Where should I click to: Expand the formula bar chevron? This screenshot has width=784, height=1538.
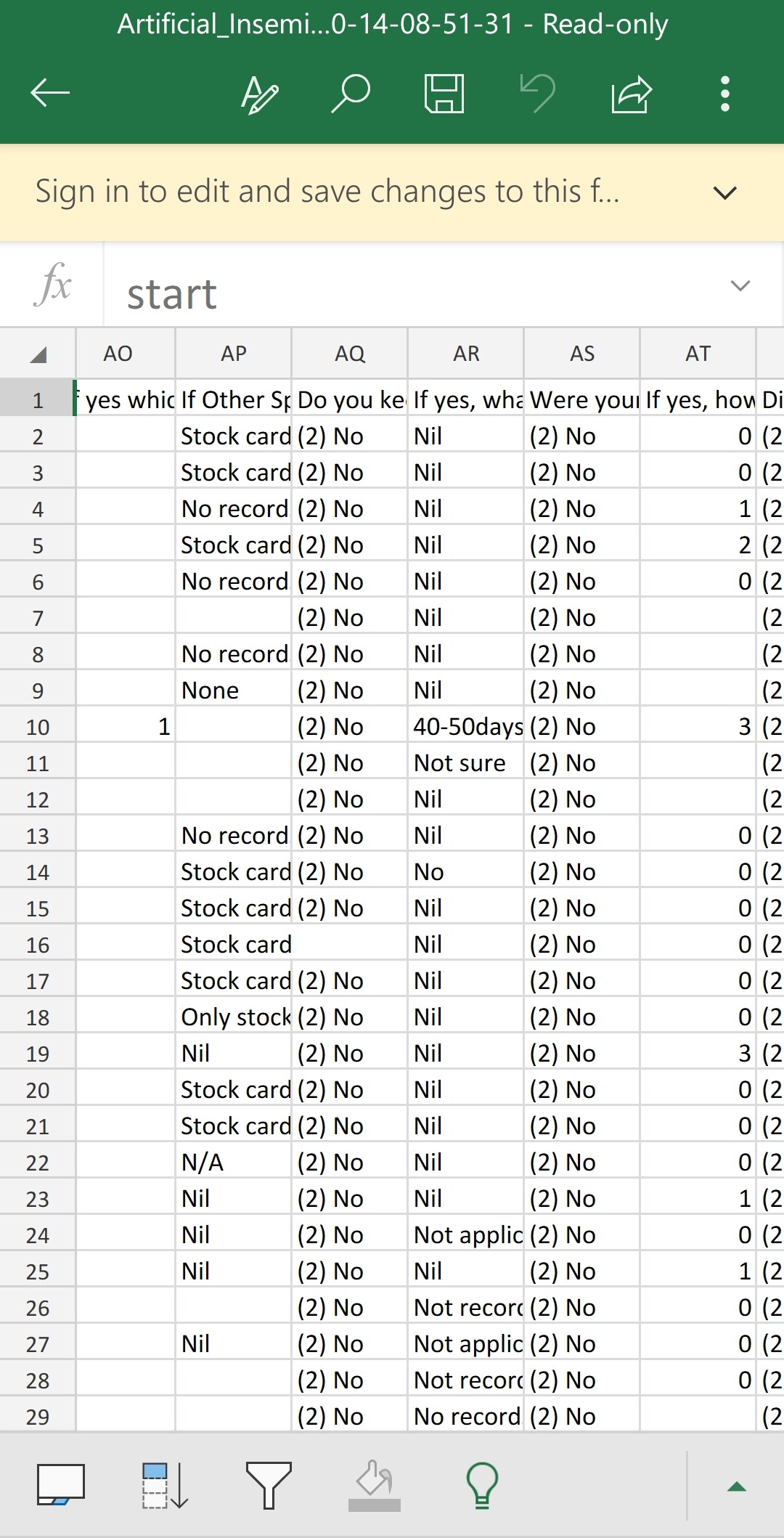[x=740, y=285]
